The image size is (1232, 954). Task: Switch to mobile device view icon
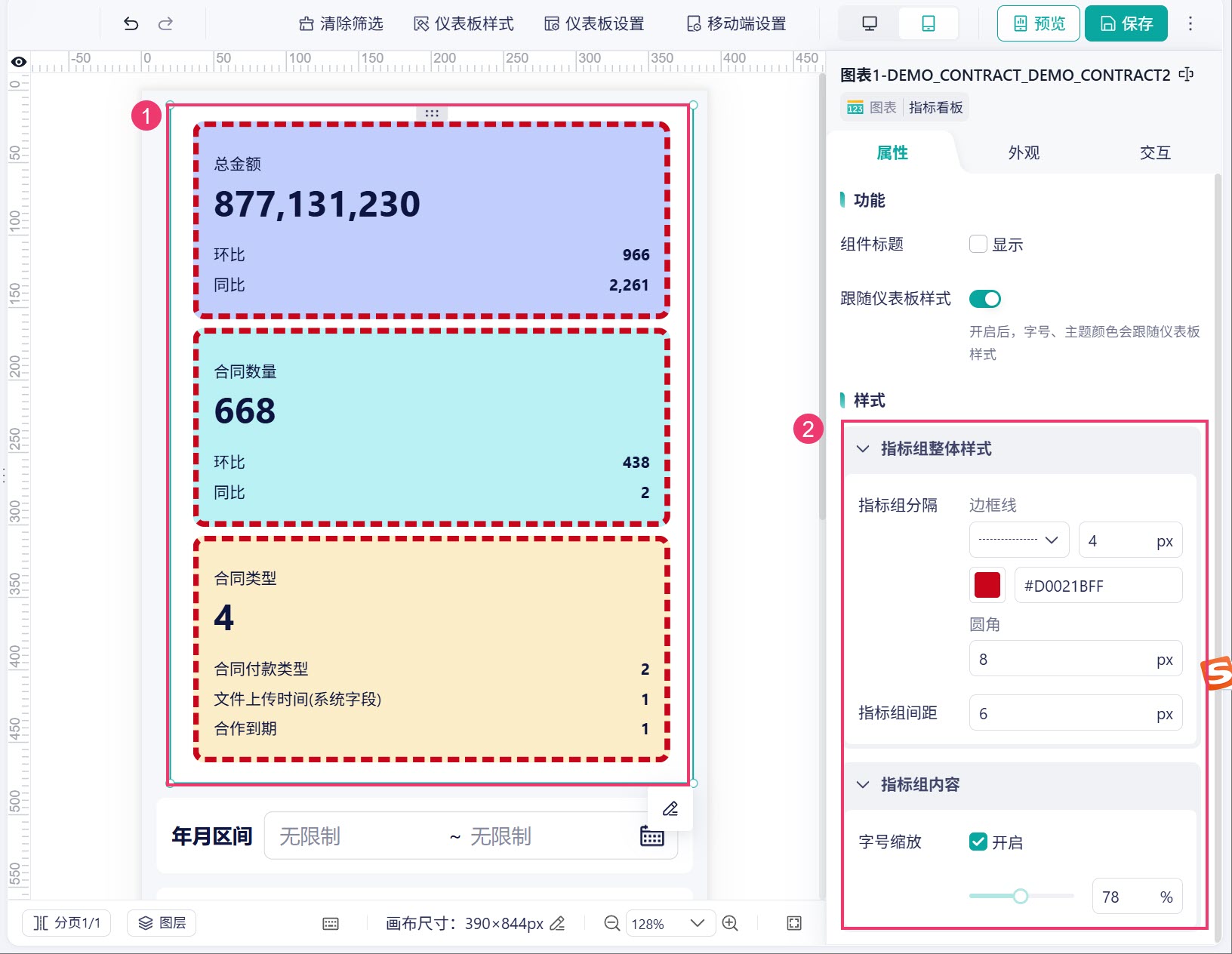(x=929, y=23)
